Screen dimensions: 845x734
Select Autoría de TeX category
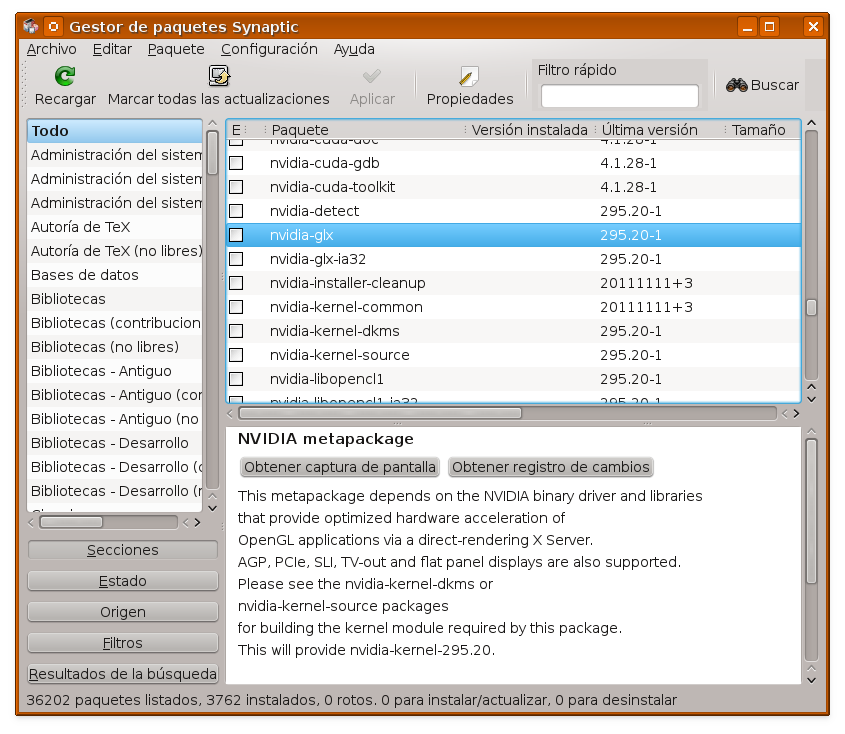(115, 227)
